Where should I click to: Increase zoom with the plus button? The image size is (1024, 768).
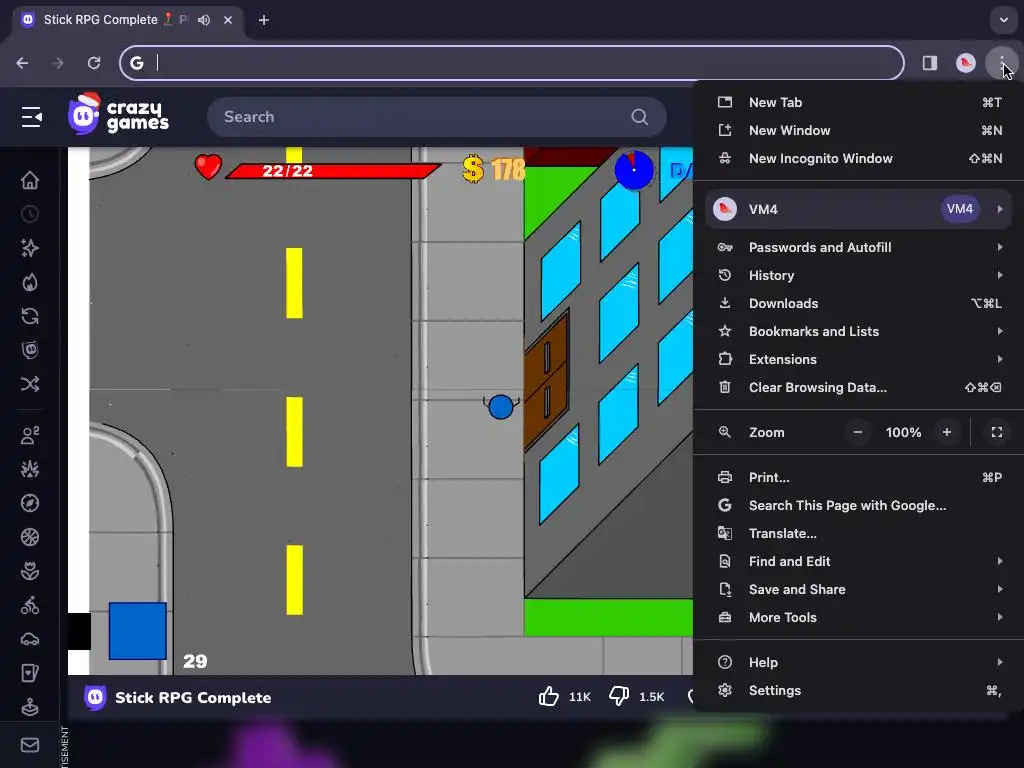[x=946, y=432]
